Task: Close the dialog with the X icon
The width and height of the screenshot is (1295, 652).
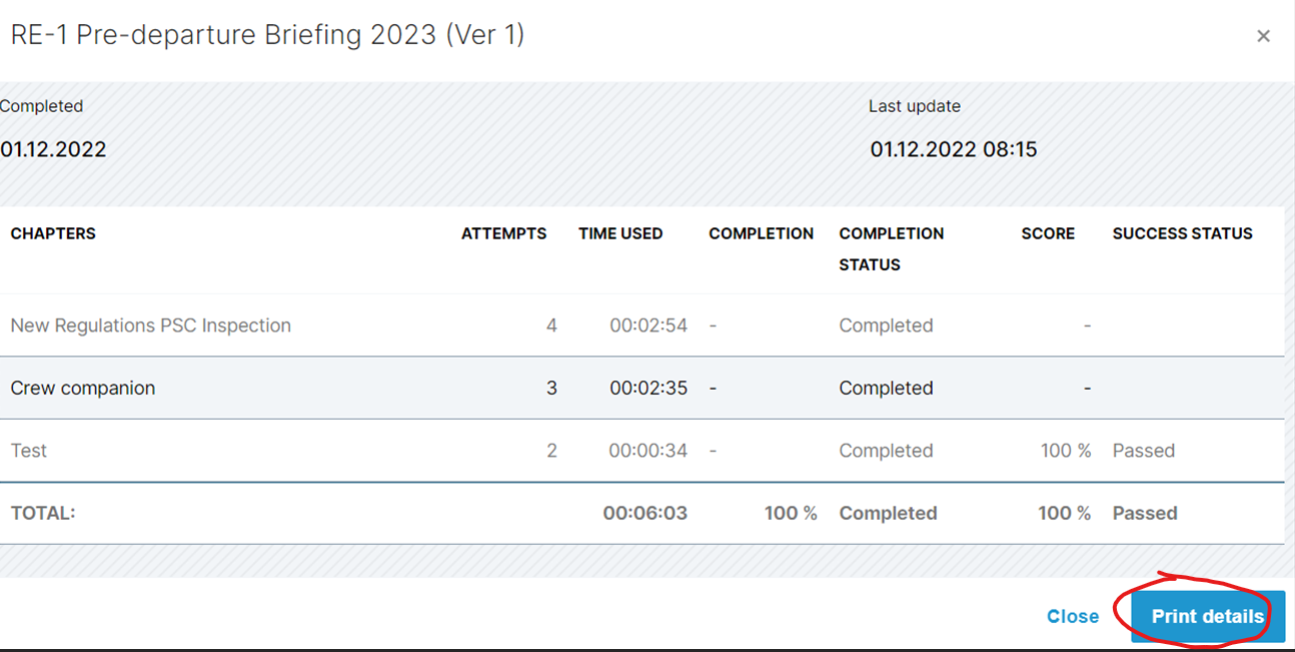Action: point(1263,36)
